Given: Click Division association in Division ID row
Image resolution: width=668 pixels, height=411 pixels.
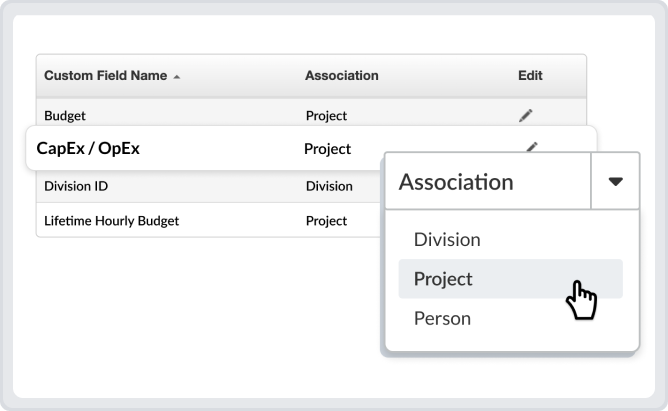Looking at the screenshot, I should [329, 185].
